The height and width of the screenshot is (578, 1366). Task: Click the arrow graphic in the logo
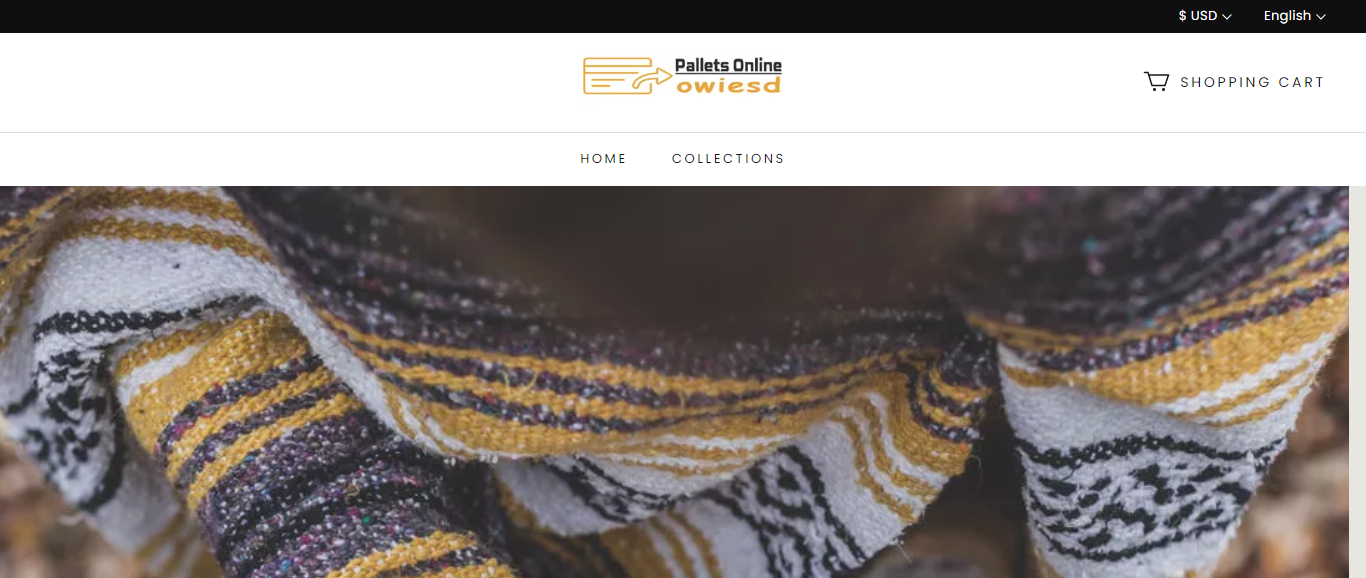(655, 77)
